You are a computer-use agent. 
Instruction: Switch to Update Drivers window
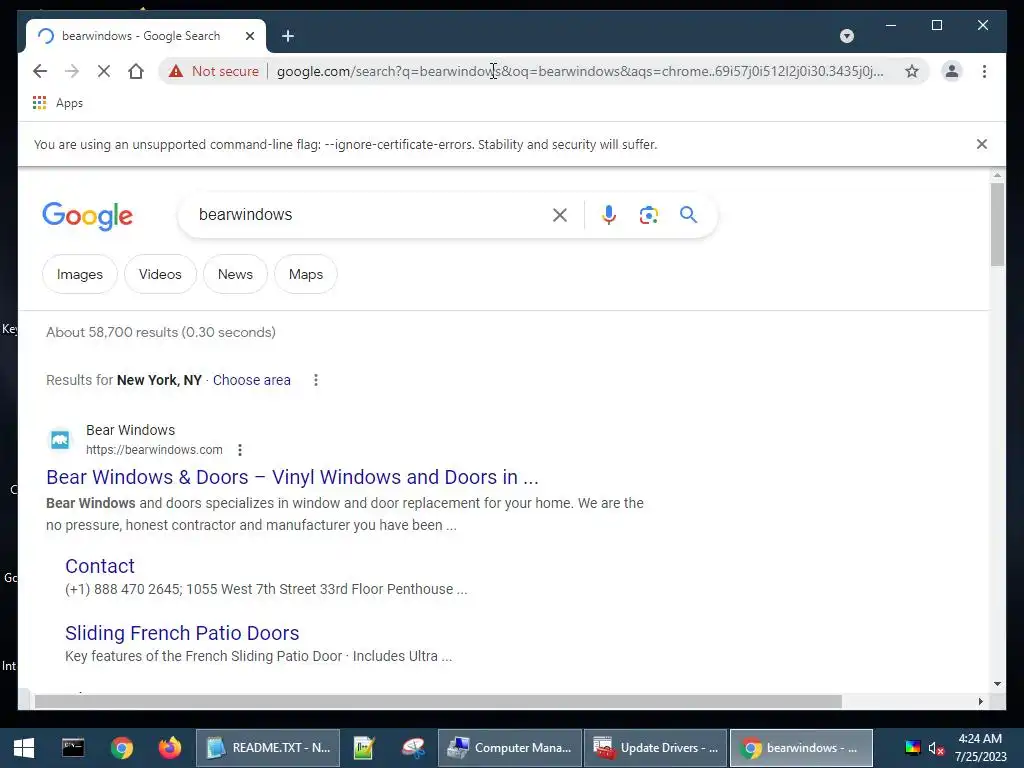pyautogui.click(x=655, y=748)
